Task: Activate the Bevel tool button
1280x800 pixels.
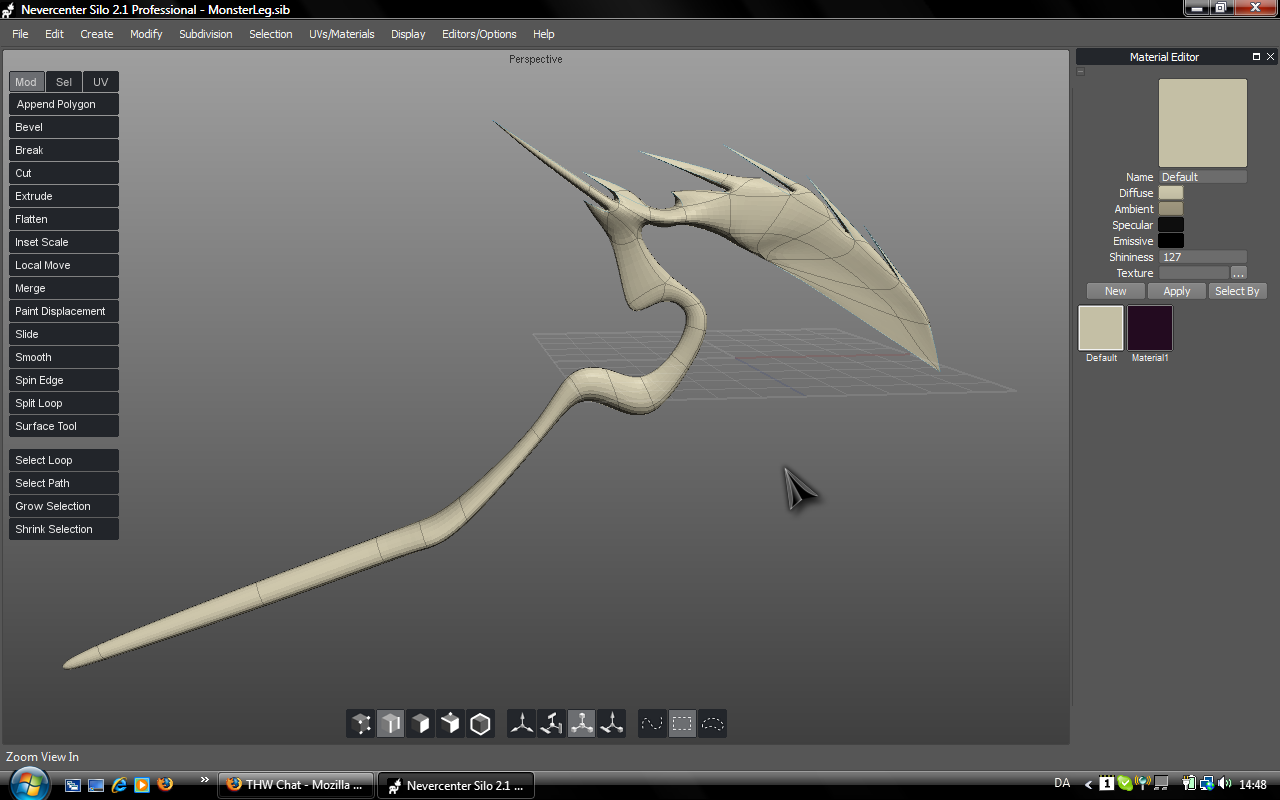Action: [64, 127]
